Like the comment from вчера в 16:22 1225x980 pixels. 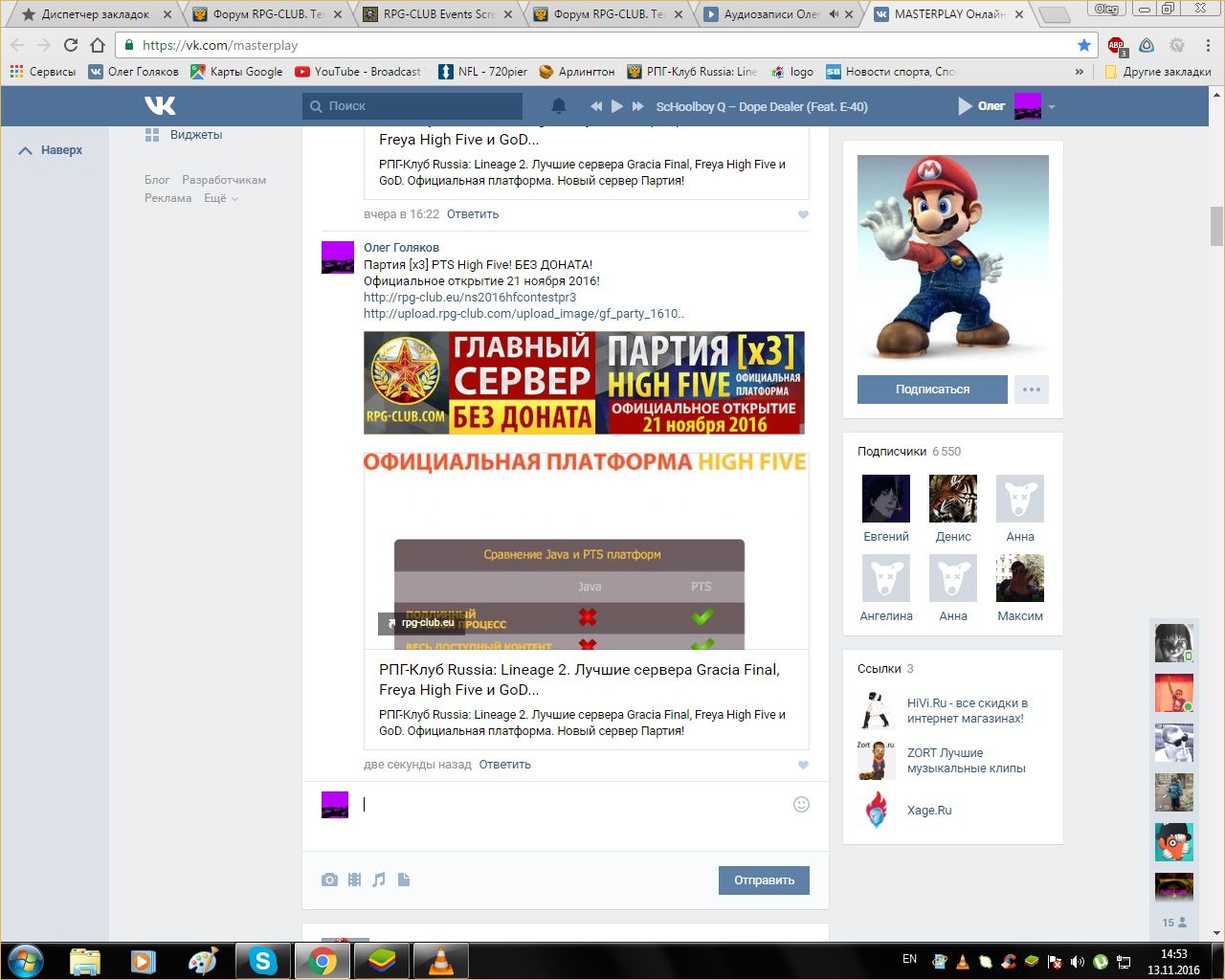pyautogui.click(x=803, y=214)
